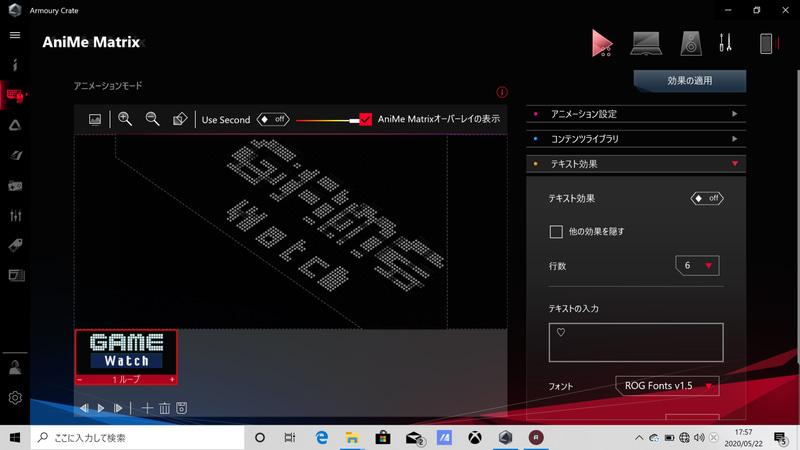Zoom out on the matrix canvas

(152, 119)
